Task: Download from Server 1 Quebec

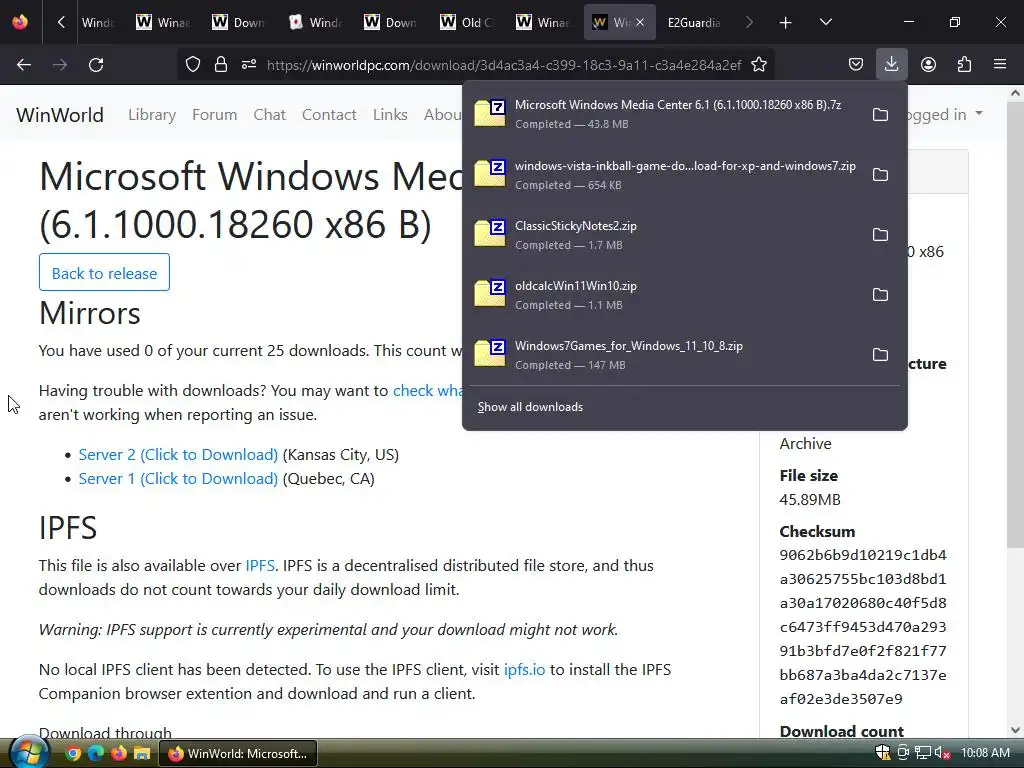Action: click(178, 479)
